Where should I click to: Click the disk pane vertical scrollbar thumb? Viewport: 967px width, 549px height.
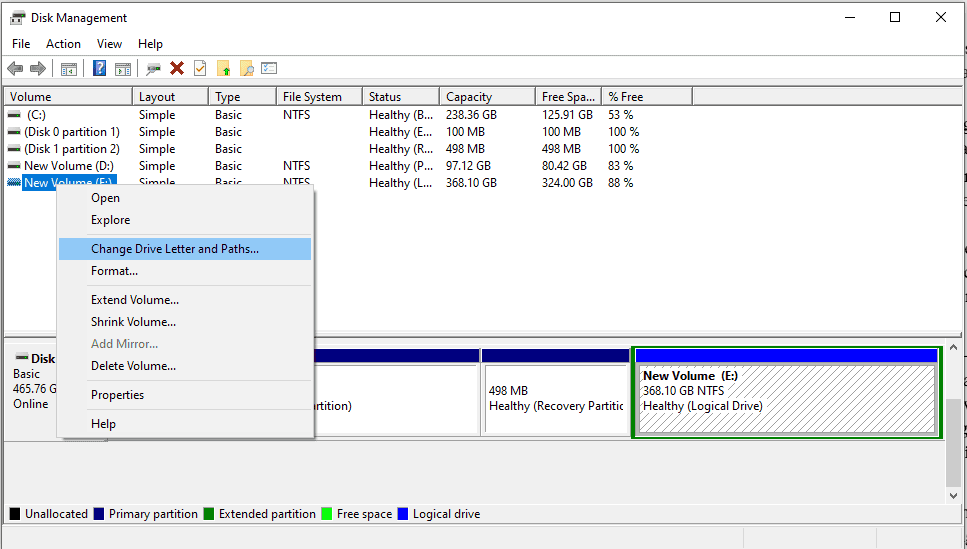point(953,441)
